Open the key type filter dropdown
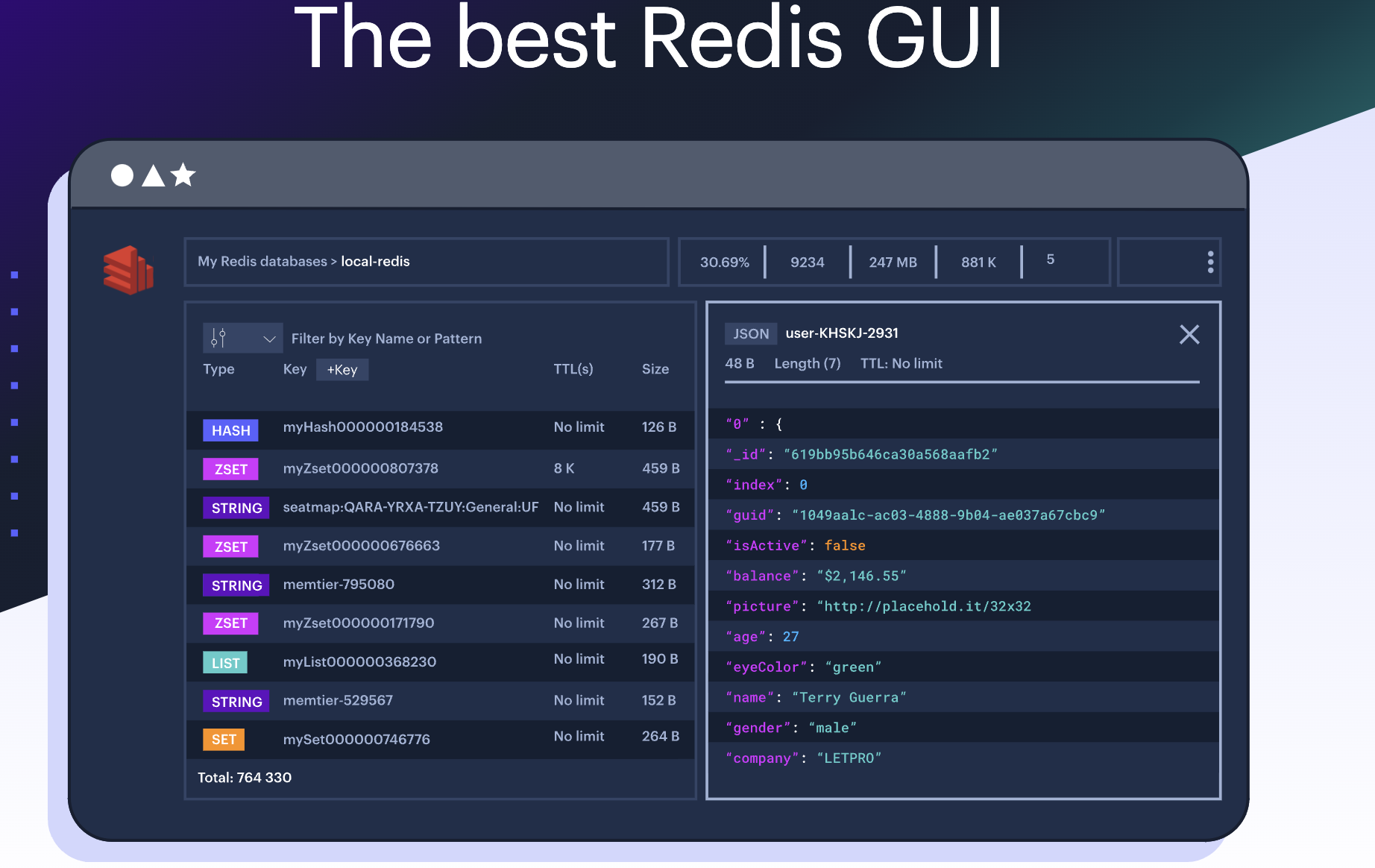 242,339
